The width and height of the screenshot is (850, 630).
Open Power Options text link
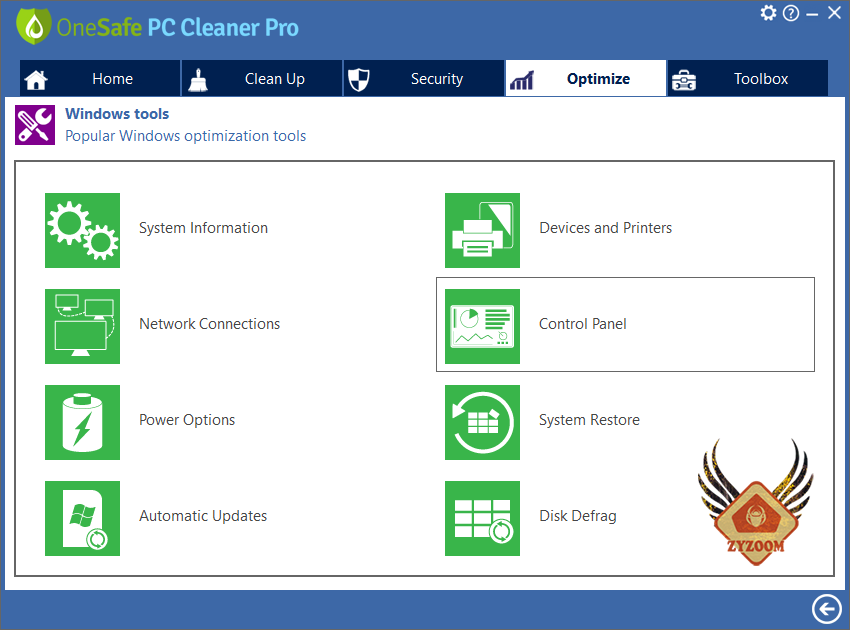187,420
